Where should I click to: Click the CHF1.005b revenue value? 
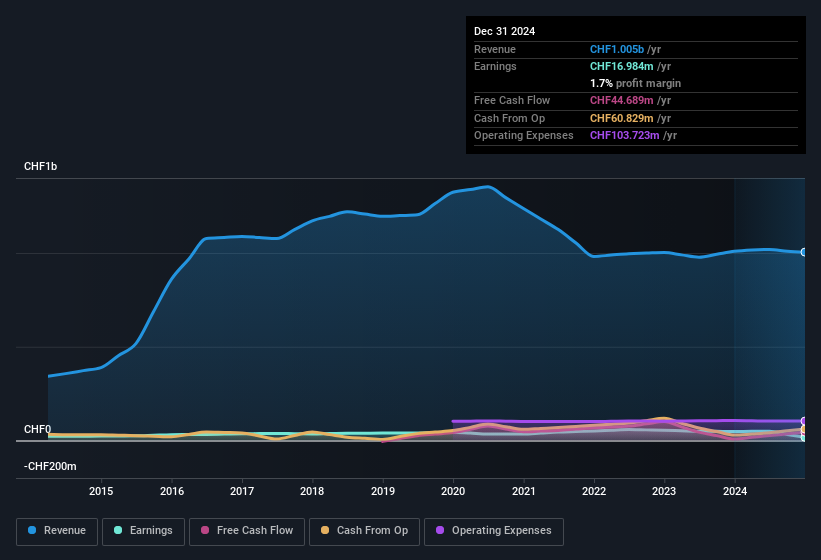(x=617, y=49)
